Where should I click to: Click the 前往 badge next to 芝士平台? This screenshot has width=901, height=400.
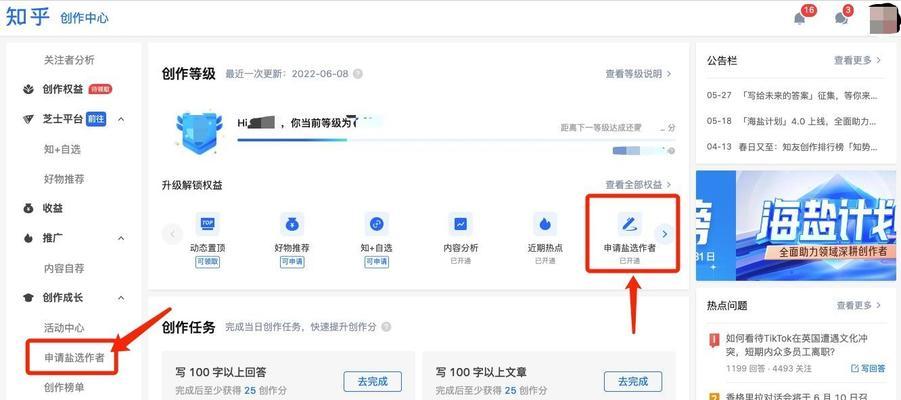[96, 120]
